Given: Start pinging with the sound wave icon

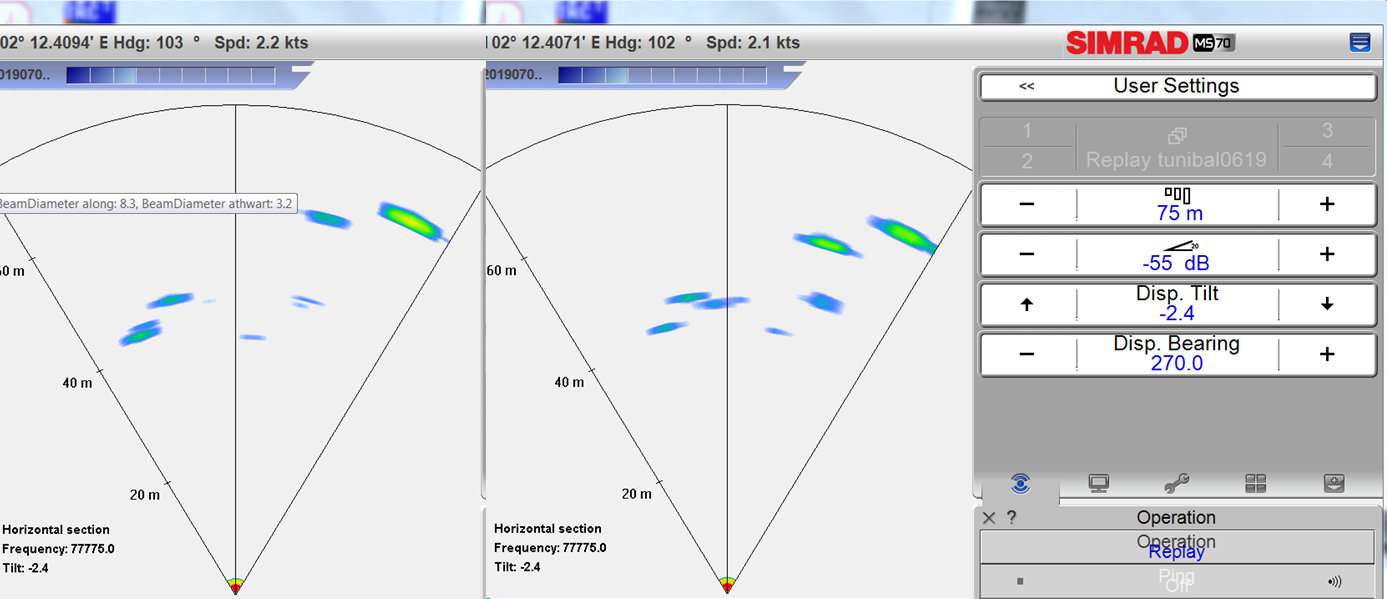Looking at the screenshot, I should tap(1333, 581).
